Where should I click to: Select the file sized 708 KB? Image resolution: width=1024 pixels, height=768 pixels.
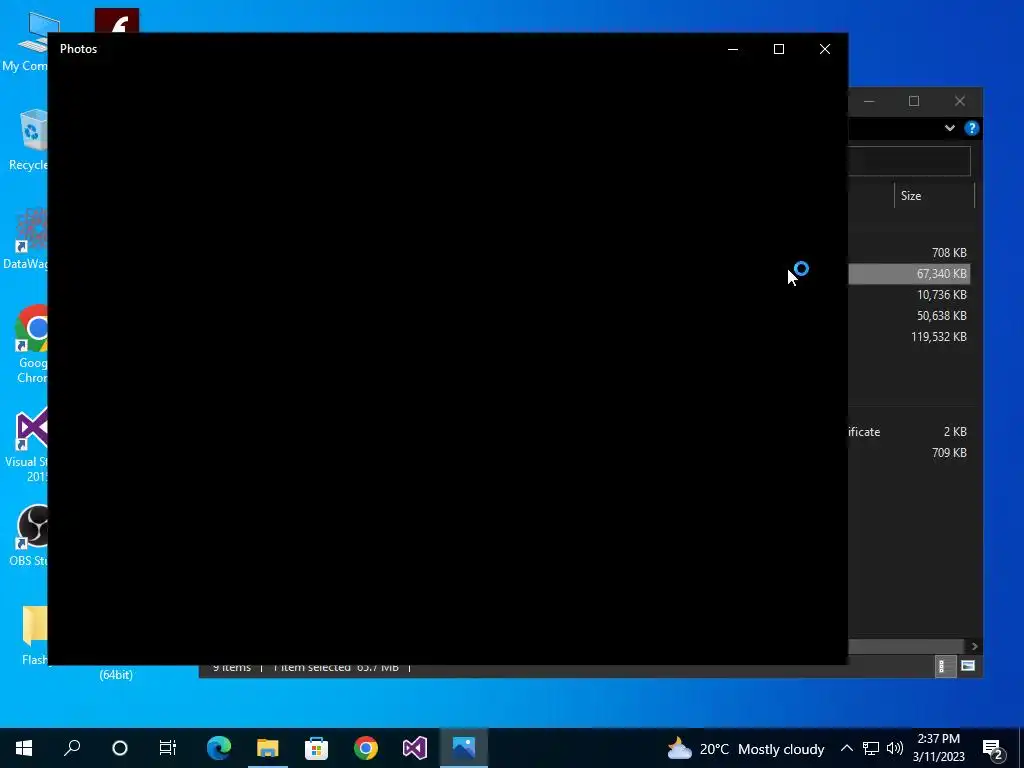tap(909, 253)
